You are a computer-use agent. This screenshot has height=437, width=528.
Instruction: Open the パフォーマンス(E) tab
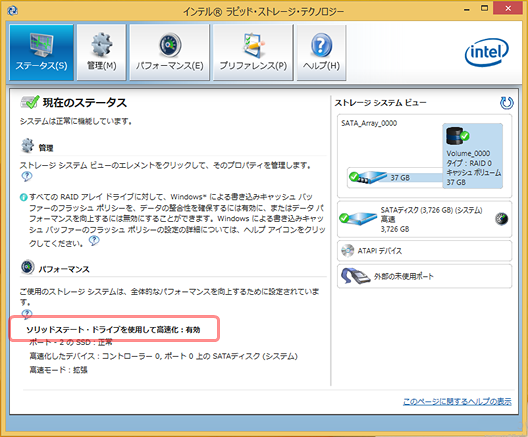click(169, 52)
